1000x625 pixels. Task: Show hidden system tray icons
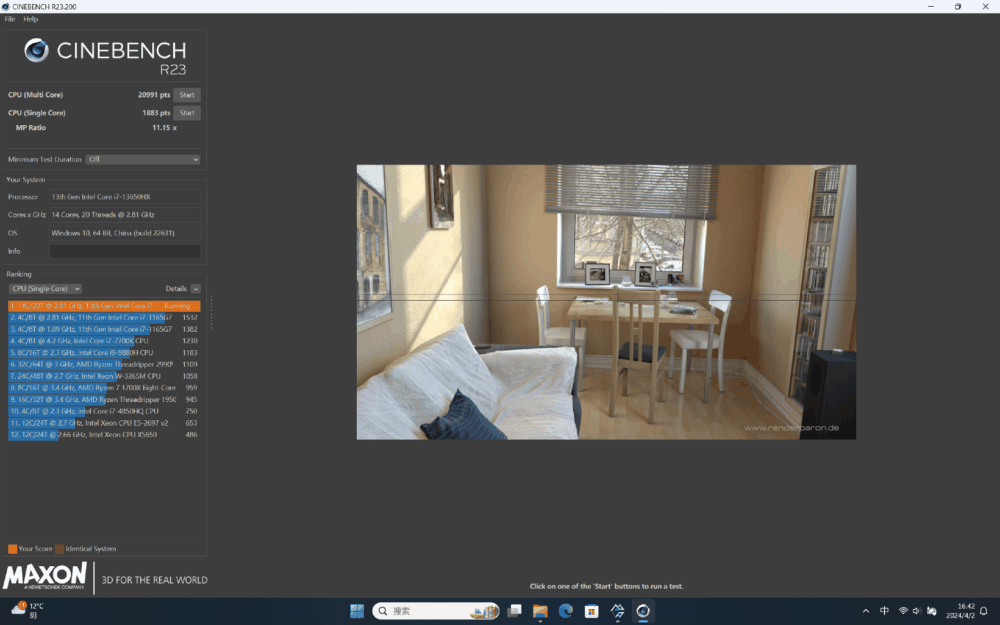point(866,610)
